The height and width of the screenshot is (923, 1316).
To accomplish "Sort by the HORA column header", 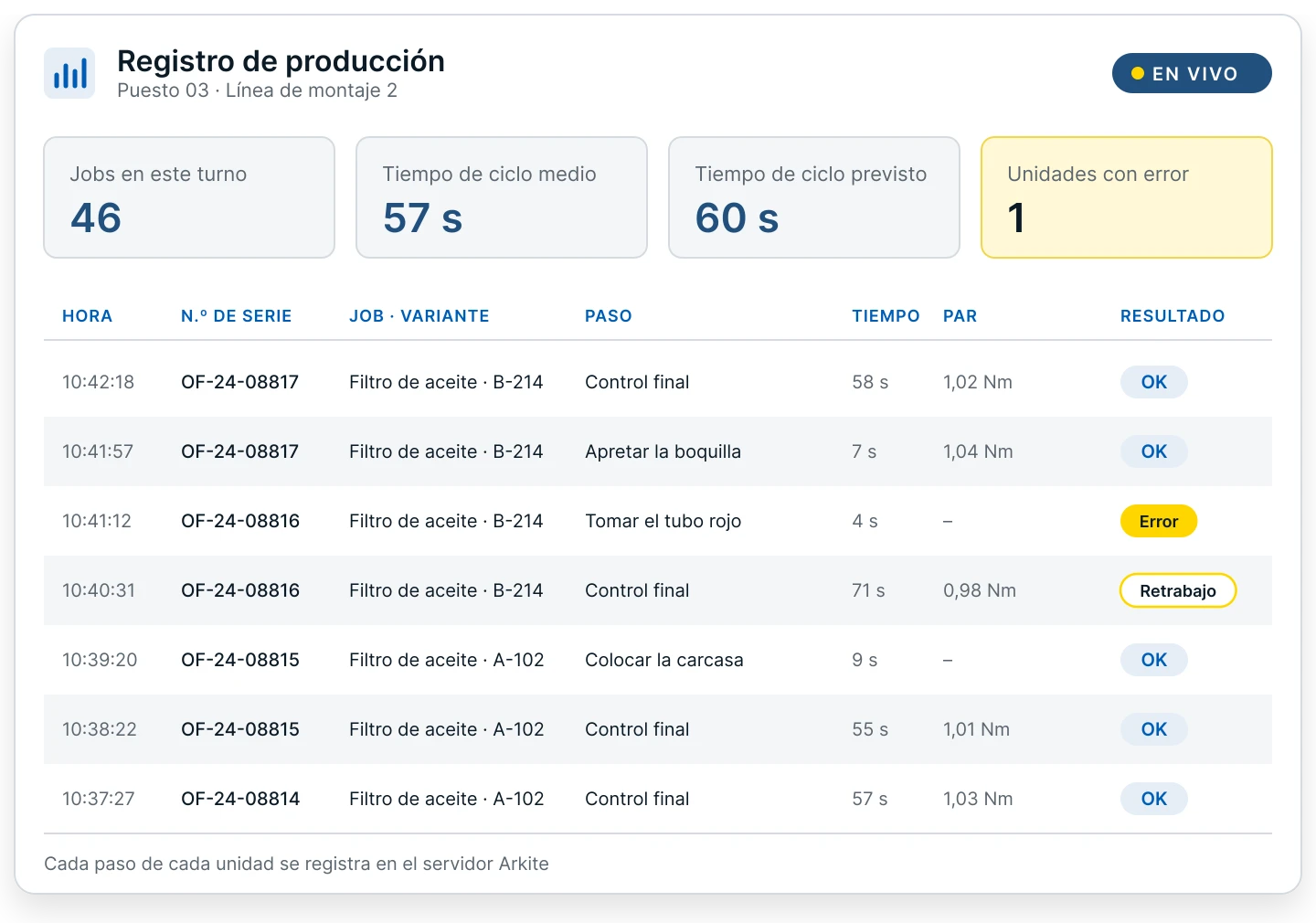I will click(x=87, y=316).
